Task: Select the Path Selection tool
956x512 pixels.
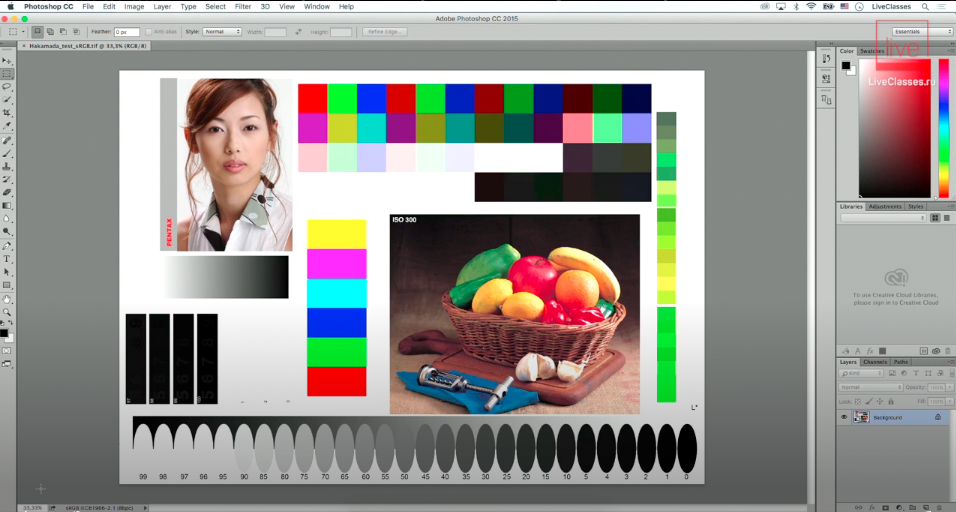Action: point(7,272)
